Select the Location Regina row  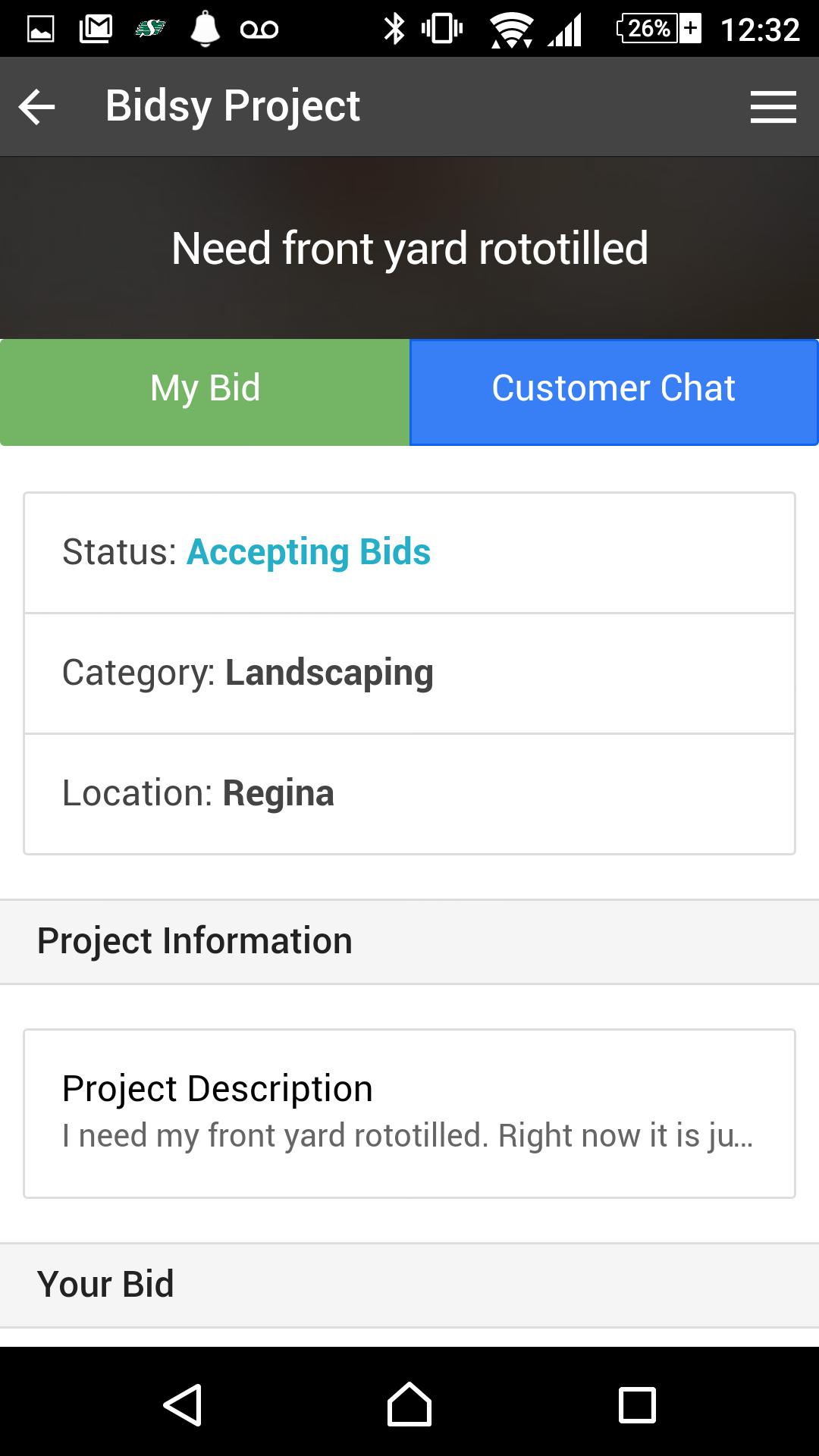pyautogui.click(x=409, y=794)
